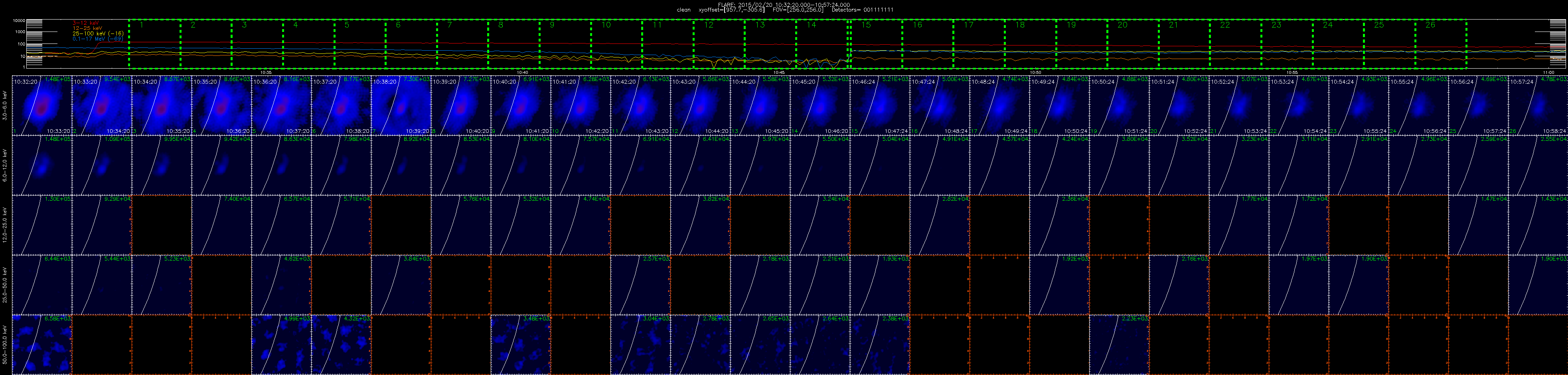
Task: Select the Detectors= 001111111 text
Action: [863, 10]
